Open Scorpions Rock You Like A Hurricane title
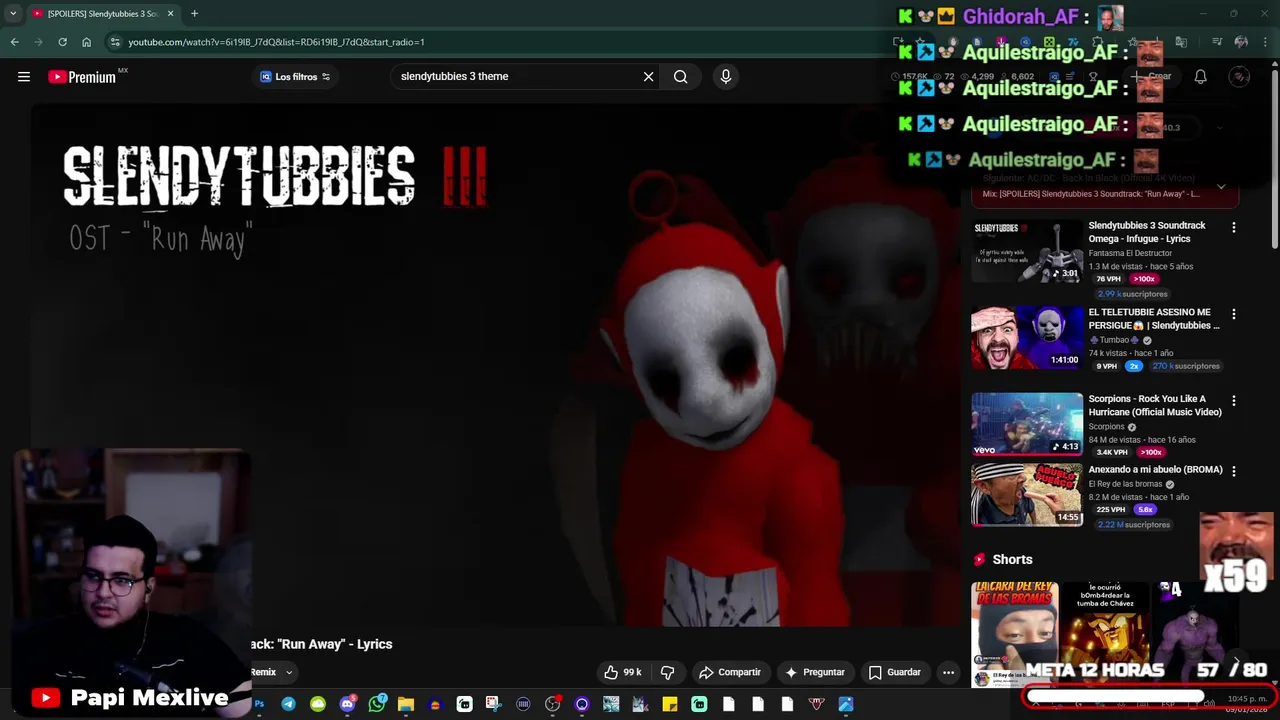1280x720 pixels. point(1155,405)
